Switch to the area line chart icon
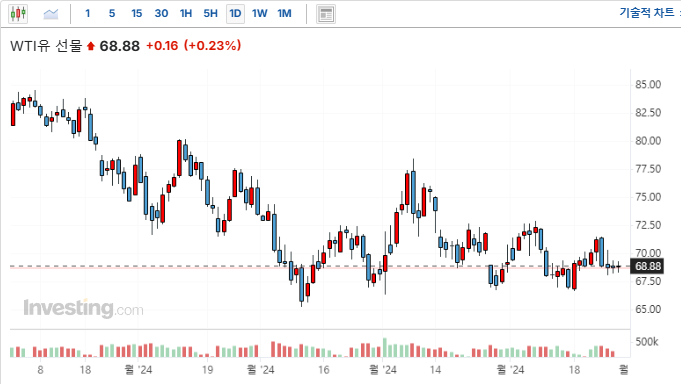The height and width of the screenshot is (384, 681). (x=51, y=14)
